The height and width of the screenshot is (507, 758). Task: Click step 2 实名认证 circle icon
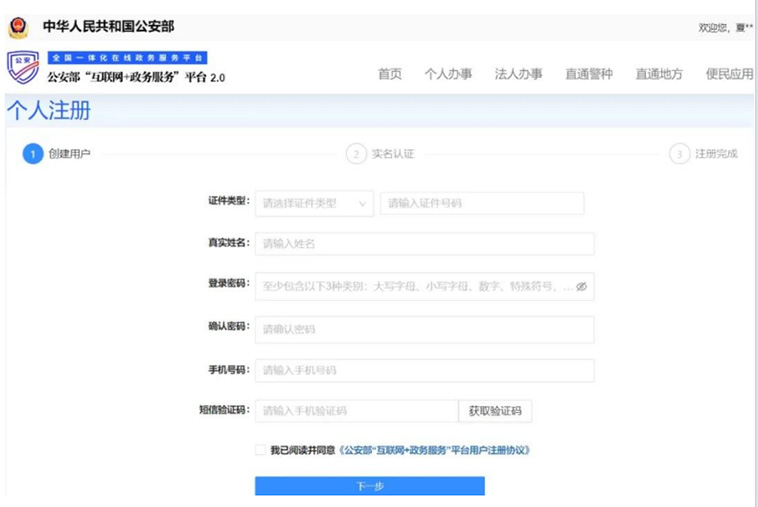[x=356, y=154]
